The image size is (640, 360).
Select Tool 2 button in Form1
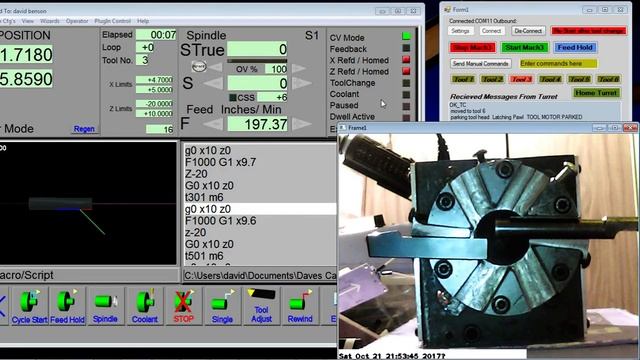click(492, 79)
